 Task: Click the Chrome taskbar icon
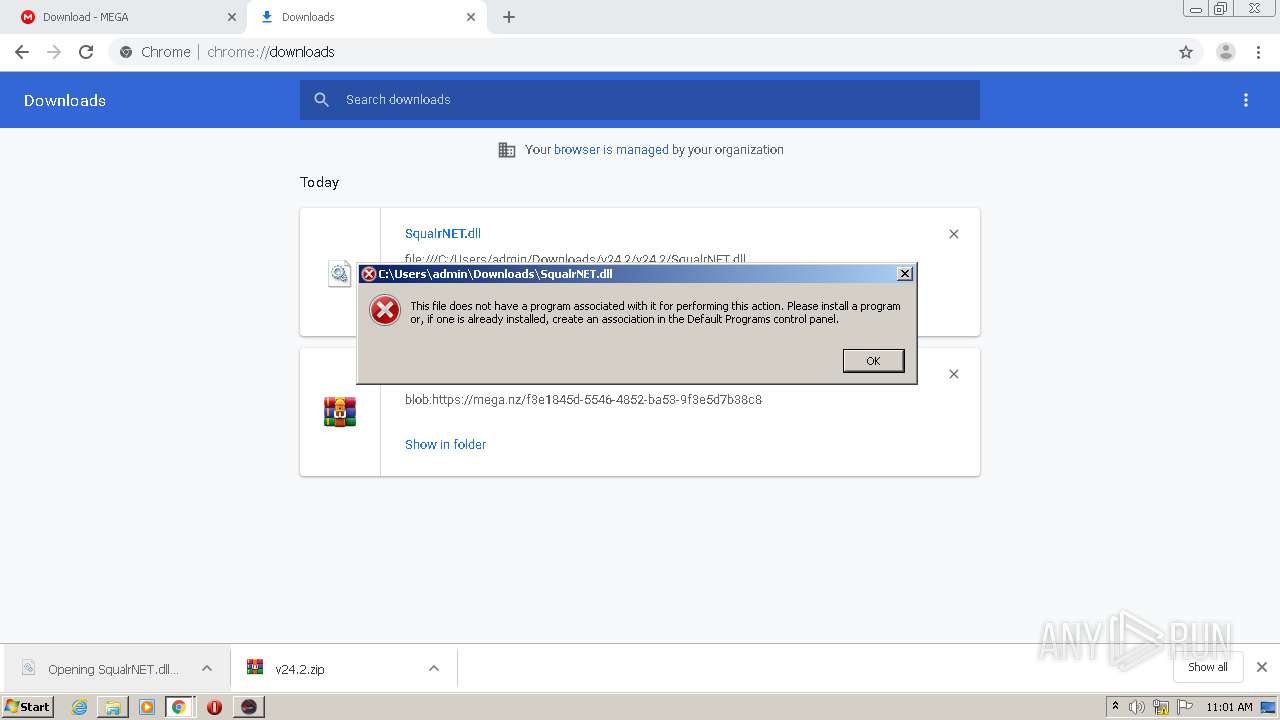[x=179, y=707]
